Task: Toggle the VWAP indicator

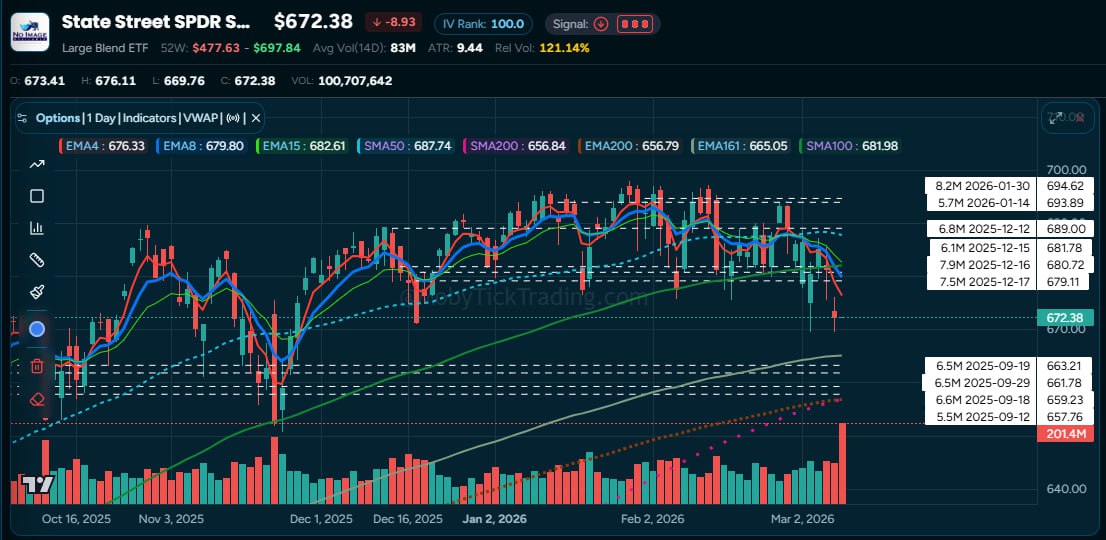Action: click(202, 118)
